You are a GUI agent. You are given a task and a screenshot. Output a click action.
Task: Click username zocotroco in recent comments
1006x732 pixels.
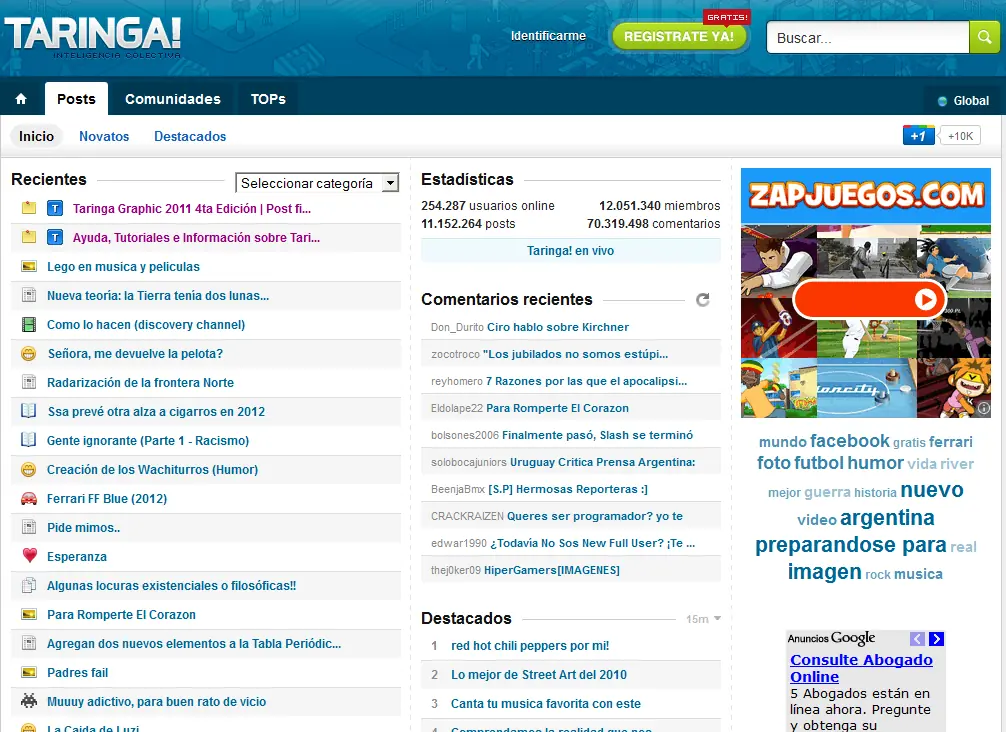[456, 354]
